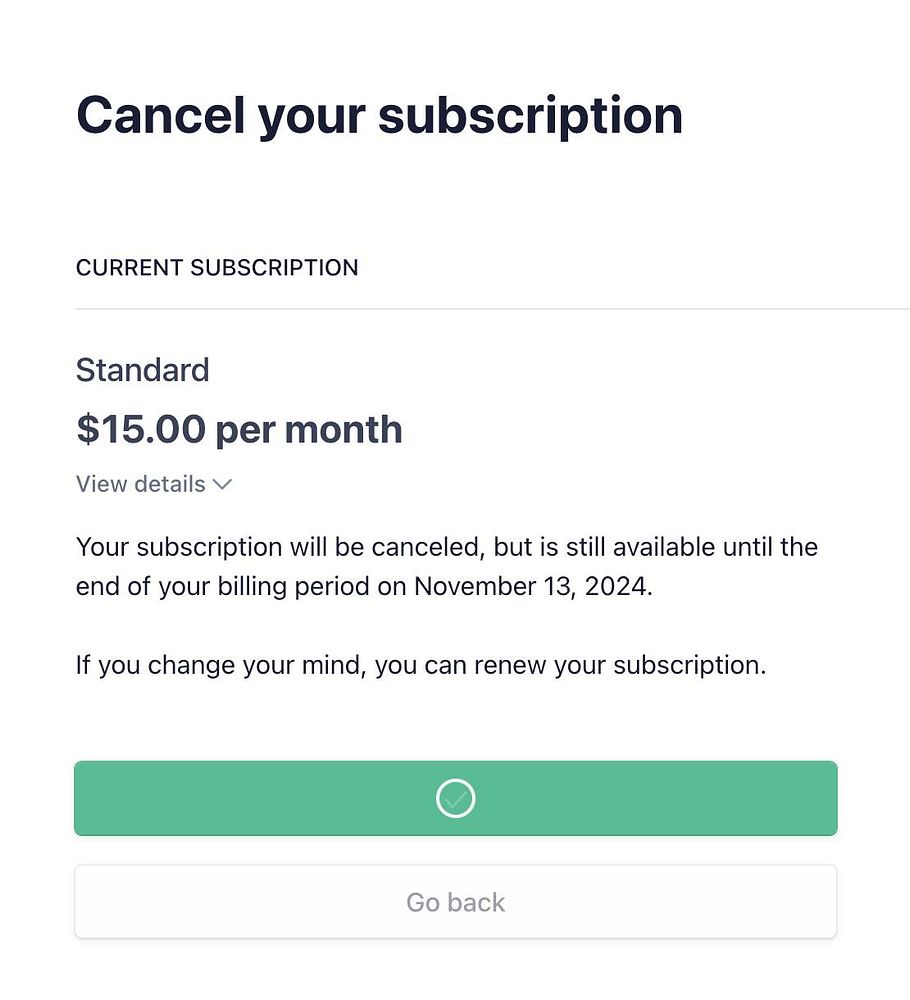Click the CURRENT SUBSCRIPTION section label
The image size is (910, 1000).
click(x=217, y=268)
